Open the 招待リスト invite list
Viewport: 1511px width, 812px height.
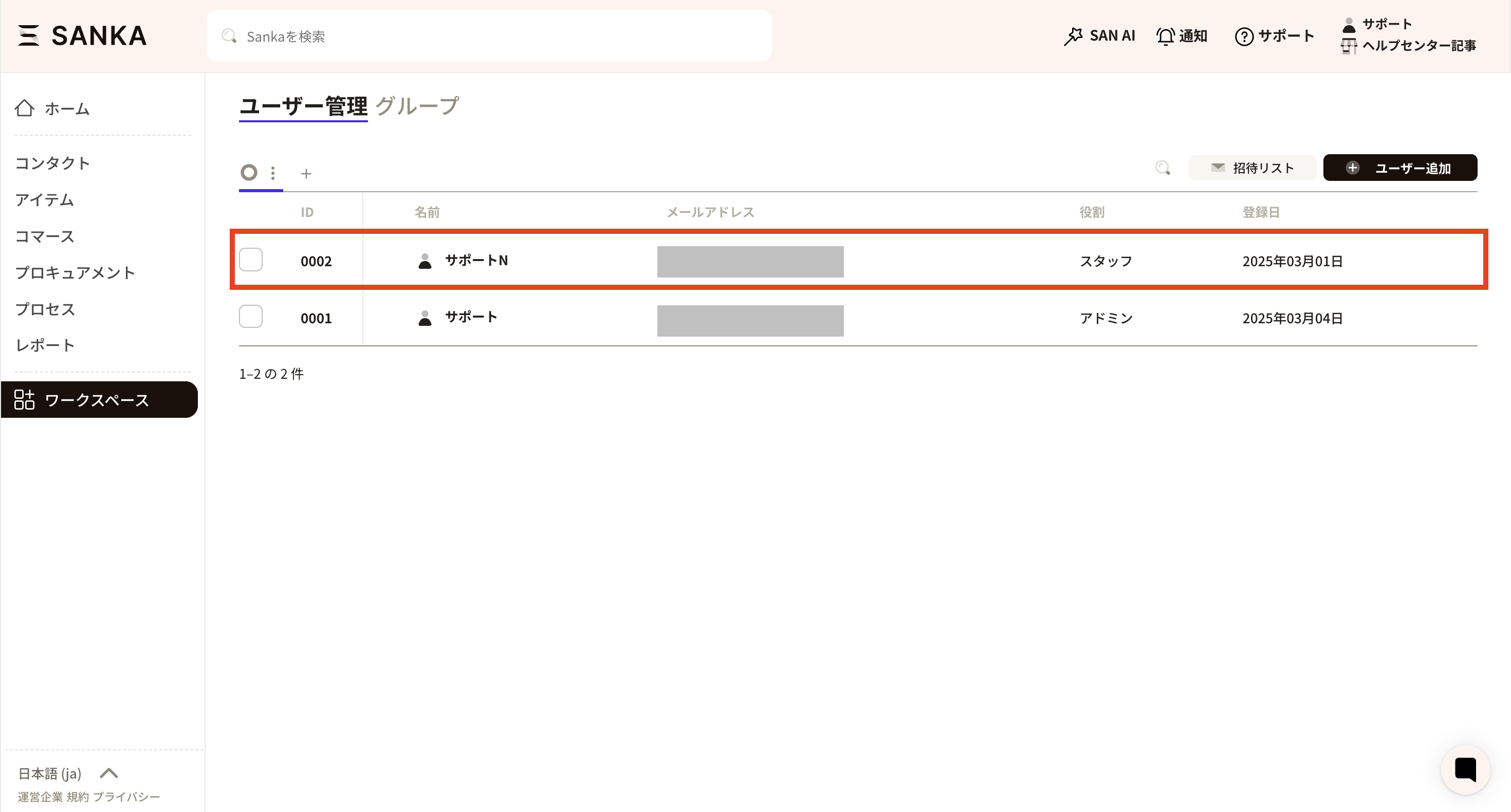(1252, 168)
